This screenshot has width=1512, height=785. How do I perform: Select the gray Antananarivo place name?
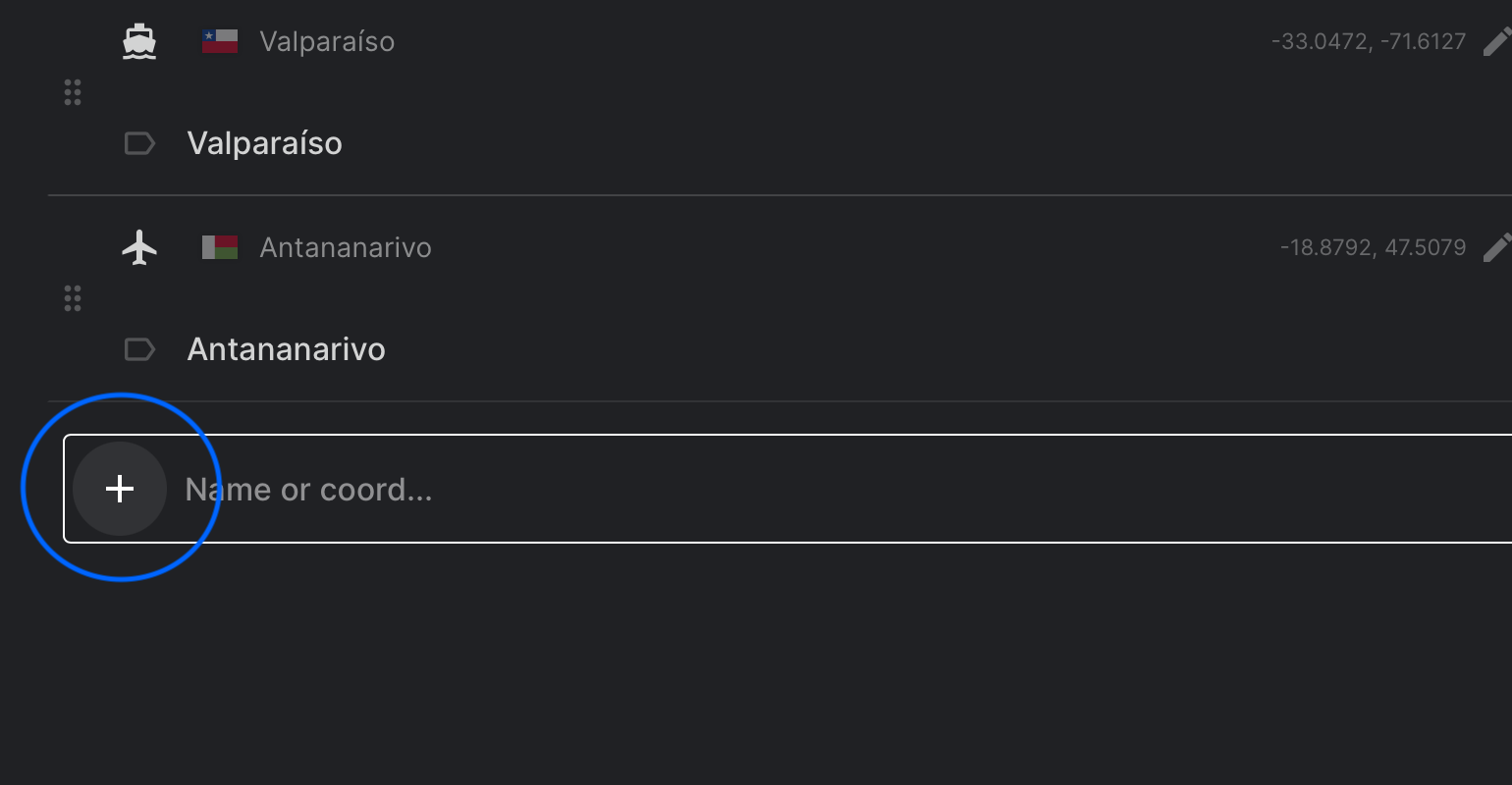pyautogui.click(x=346, y=247)
